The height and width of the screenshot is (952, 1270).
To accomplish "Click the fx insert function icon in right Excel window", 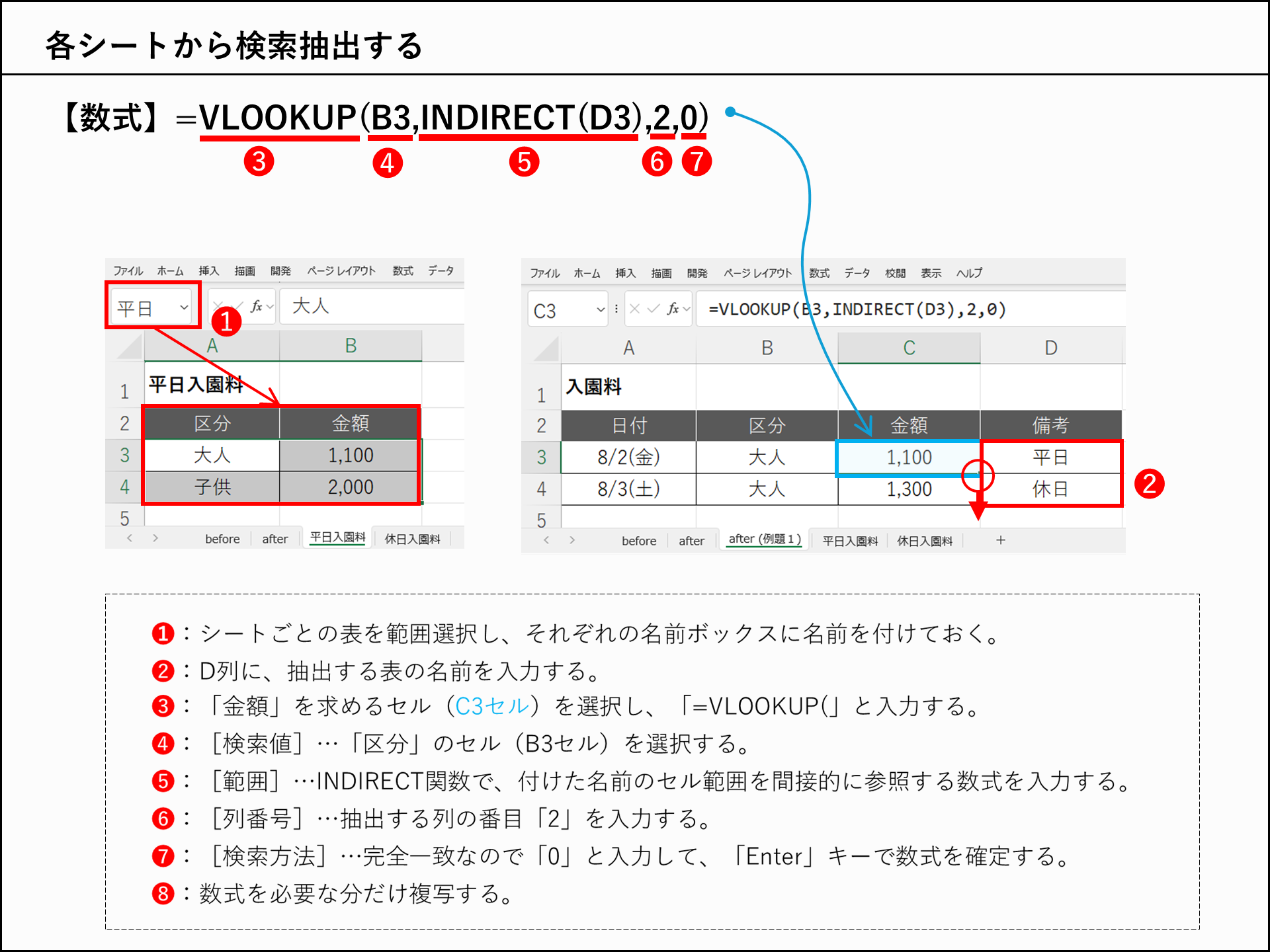I will (x=673, y=309).
